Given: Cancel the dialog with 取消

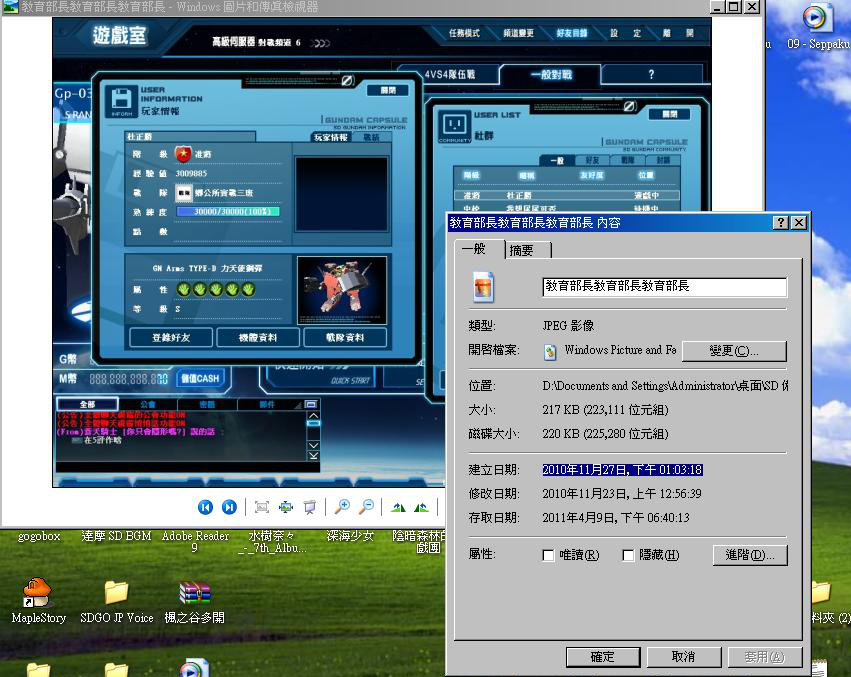Looking at the screenshot, I should 683,657.
